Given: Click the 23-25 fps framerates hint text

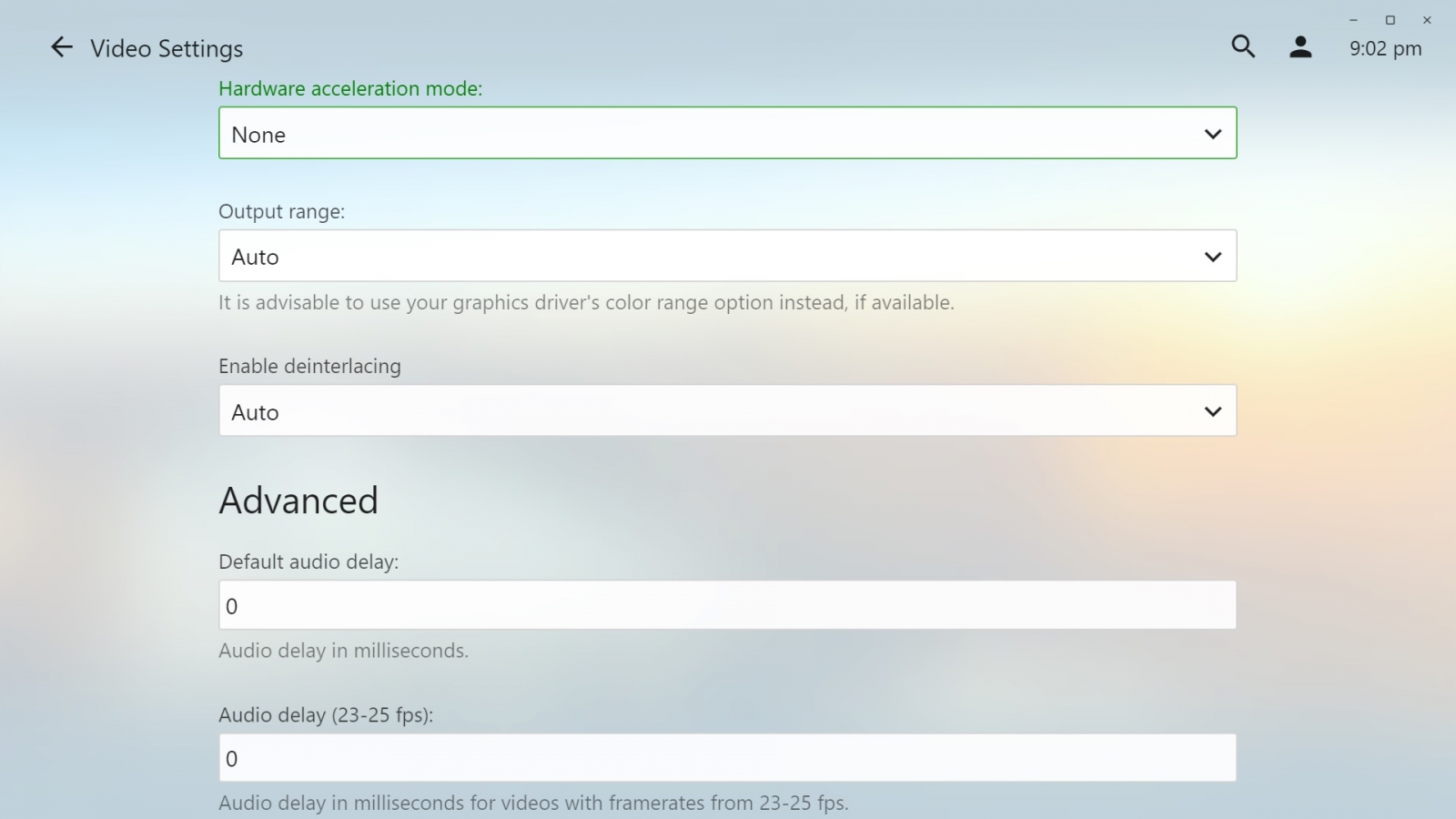Looking at the screenshot, I should [533, 803].
